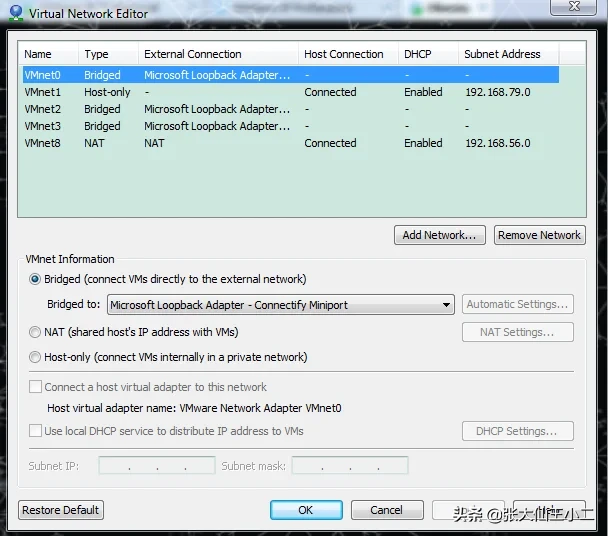This screenshot has width=608, height=536.
Task: Select the VMnet1 Host-only row
Action: pyautogui.click(x=291, y=92)
